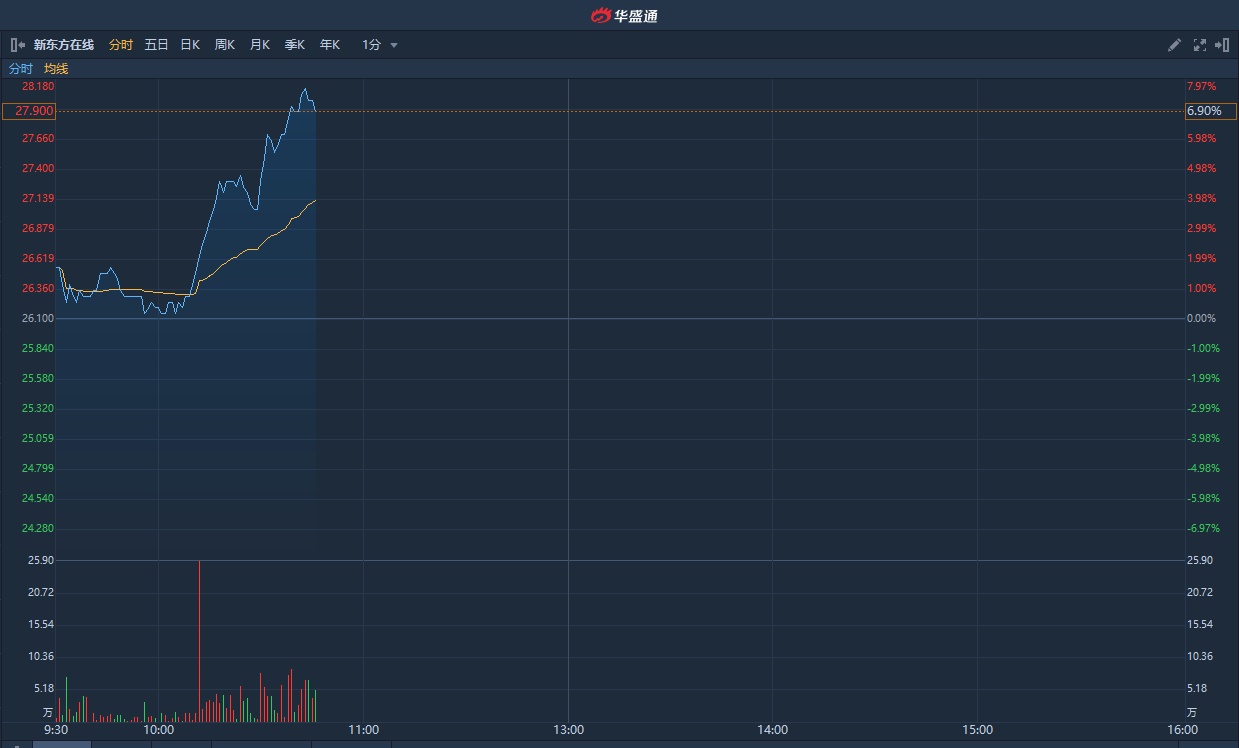Open the 年K yearly chart tab

click(x=330, y=45)
